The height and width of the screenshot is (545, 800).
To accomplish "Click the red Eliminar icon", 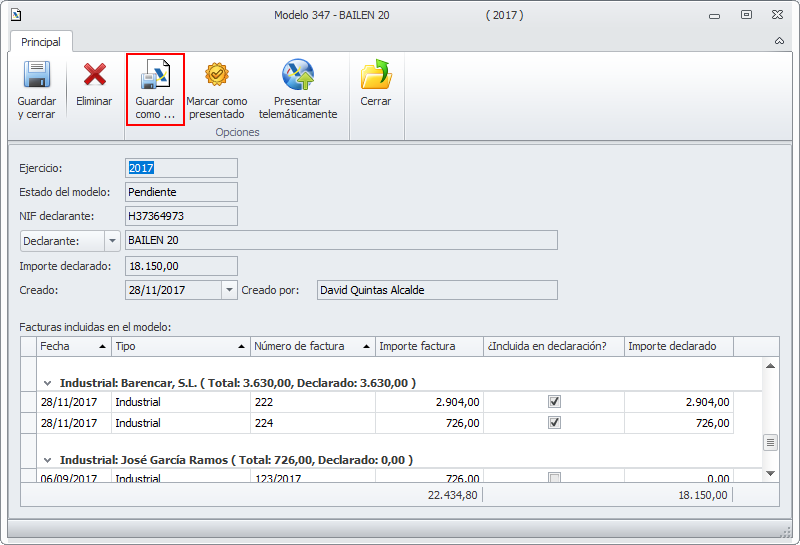I will click(x=95, y=76).
